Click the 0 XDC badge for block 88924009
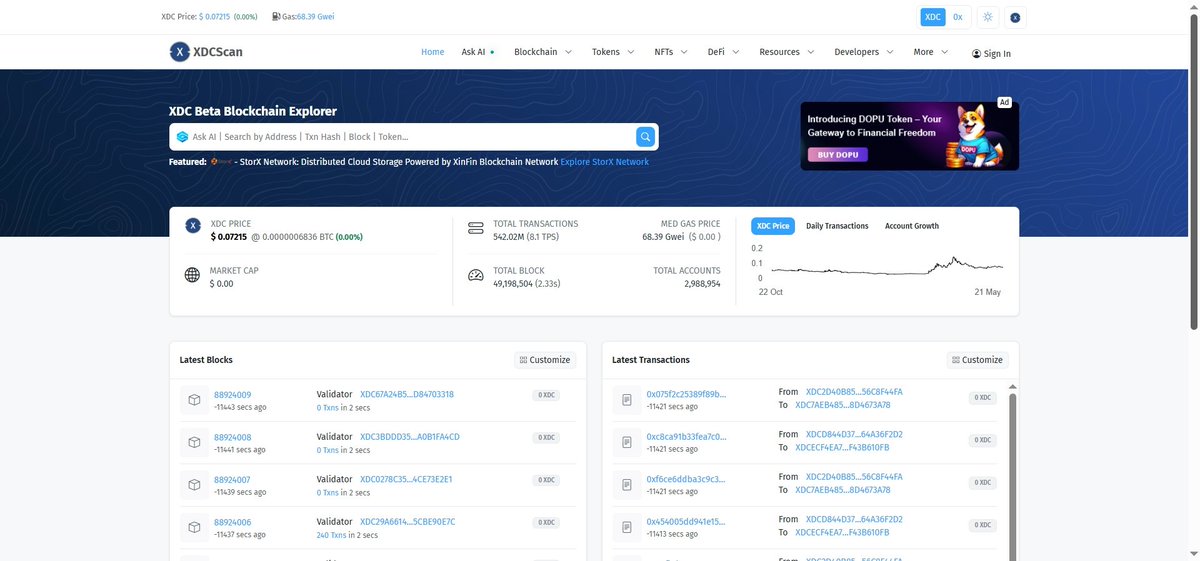 pos(545,395)
